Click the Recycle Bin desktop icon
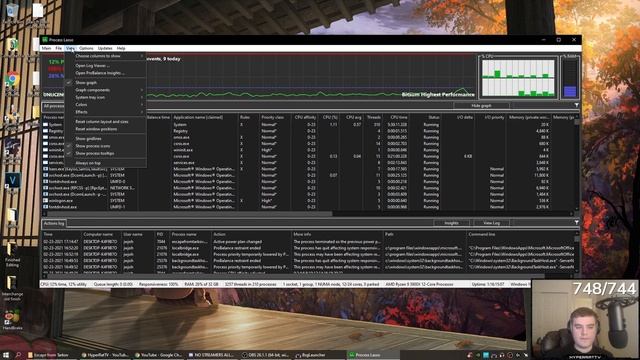The image size is (640, 360). point(12,11)
